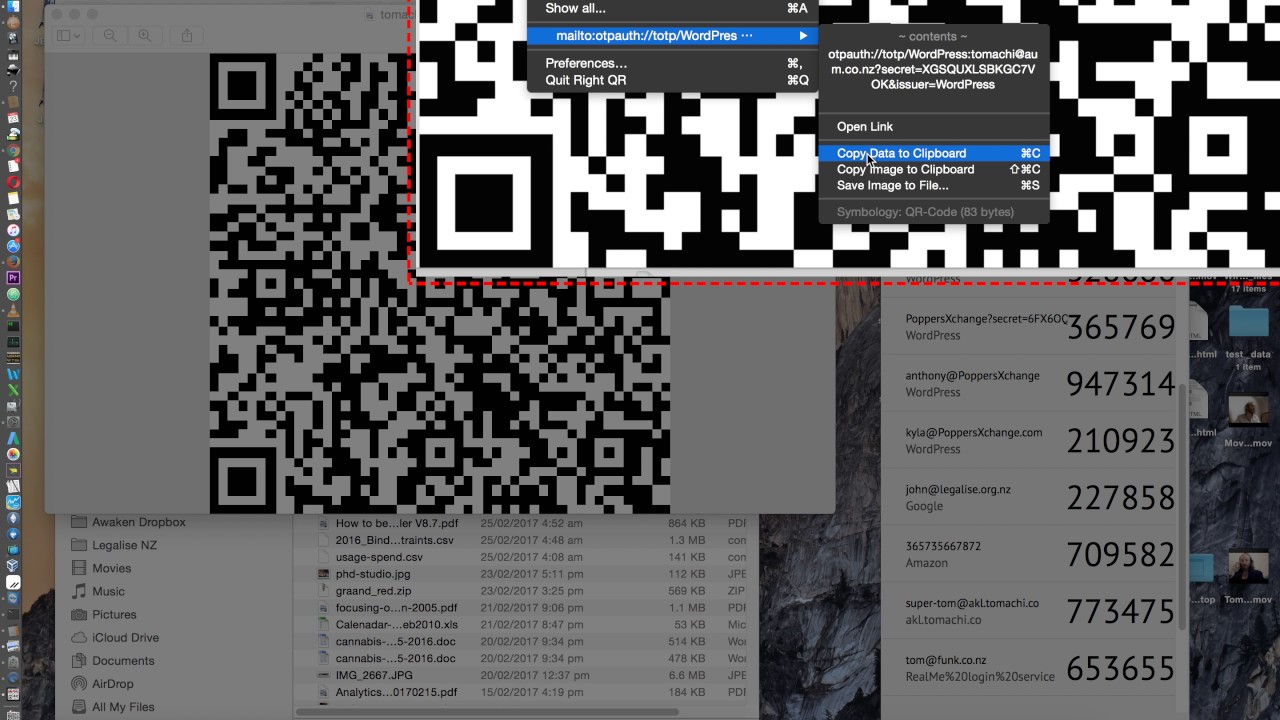Image resolution: width=1280 pixels, height=720 pixels.
Task: Click Preview zoom in icon
Action: tap(145, 35)
